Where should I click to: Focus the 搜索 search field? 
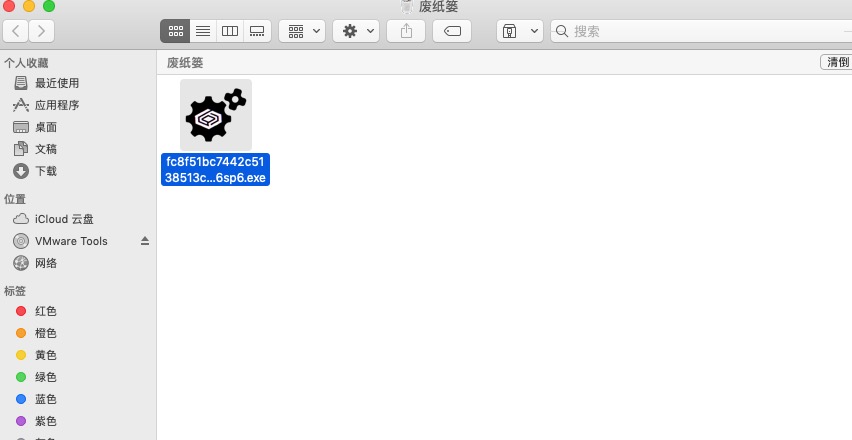pos(701,31)
